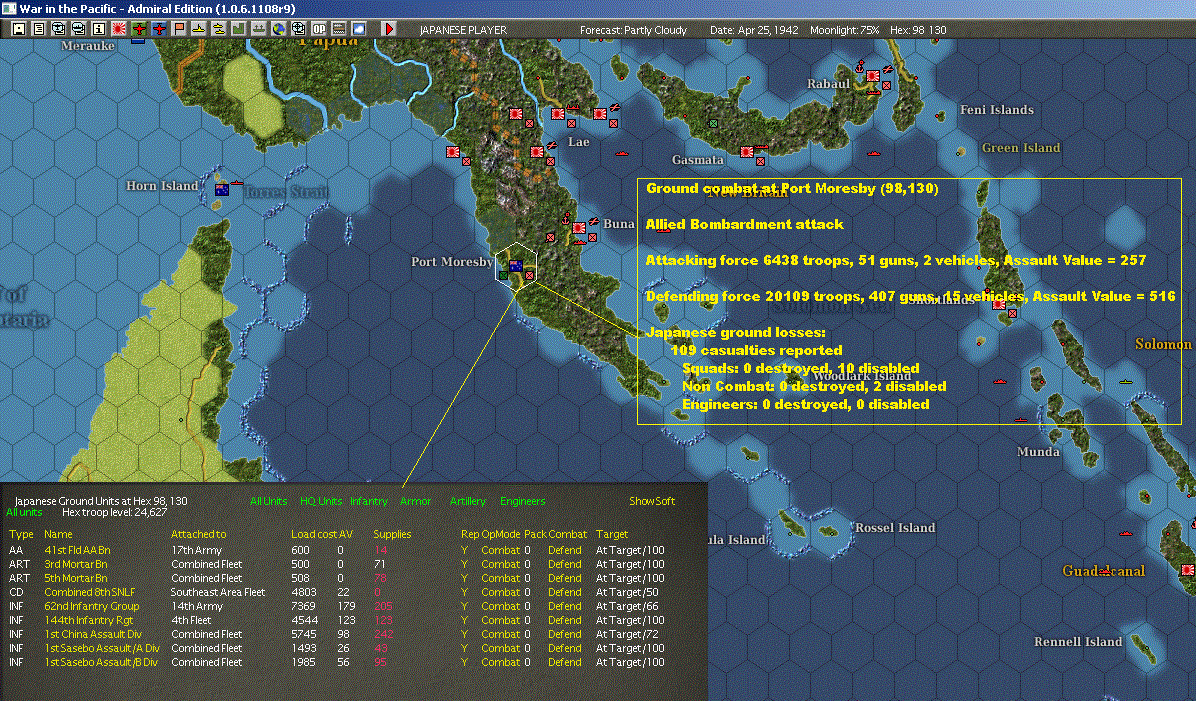
Task: Click the 'Date: Apr 25, 1942' status text
Action: [x=754, y=30]
